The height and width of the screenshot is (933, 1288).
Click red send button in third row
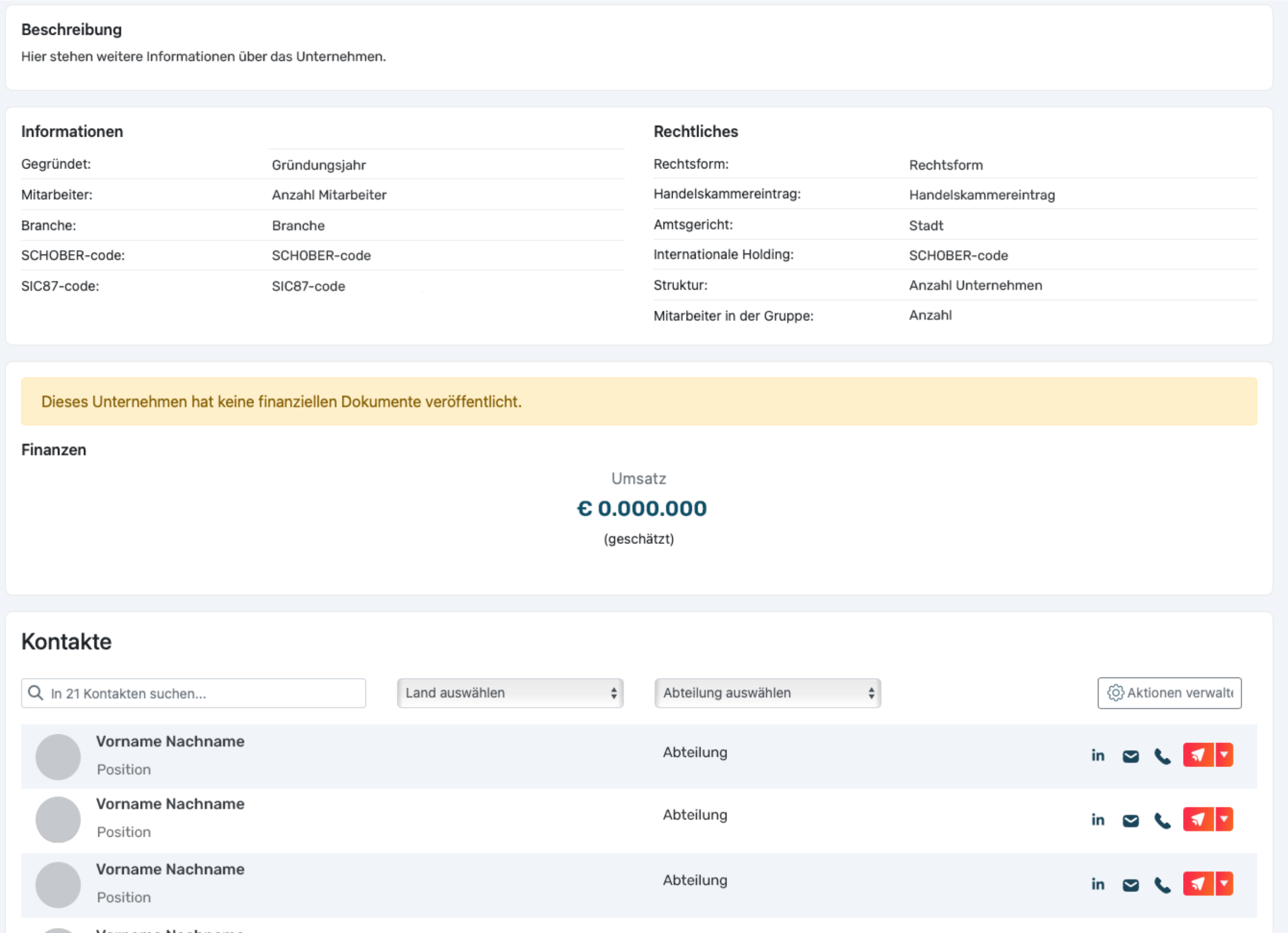point(1198,883)
